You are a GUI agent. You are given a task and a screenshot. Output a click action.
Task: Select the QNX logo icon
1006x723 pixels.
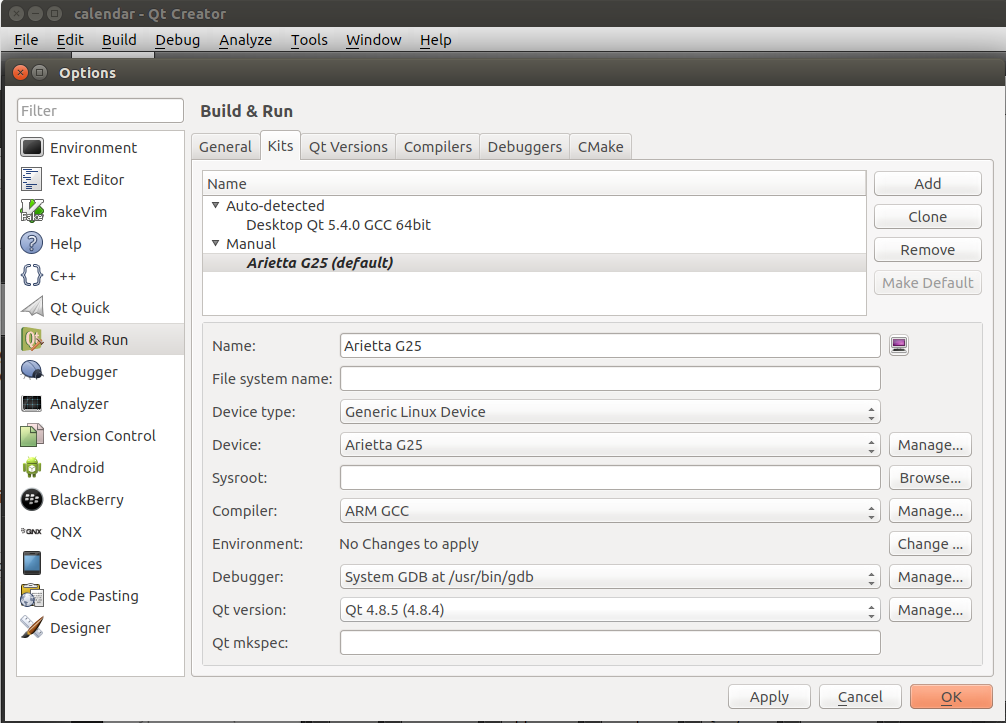31,532
